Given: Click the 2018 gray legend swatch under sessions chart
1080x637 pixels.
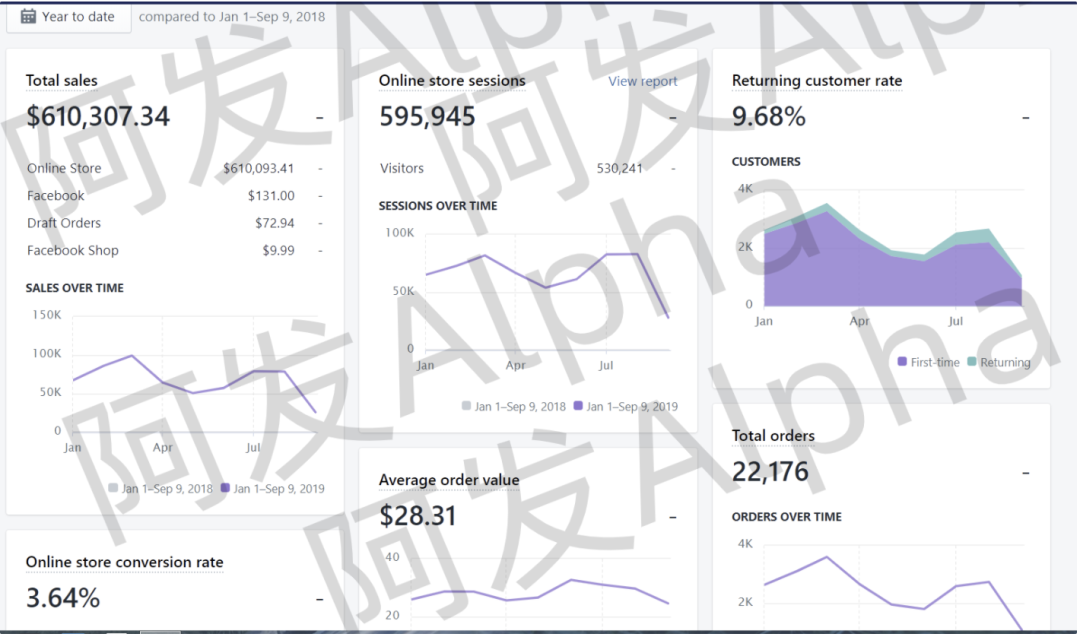Looking at the screenshot, I should (466, 406).
